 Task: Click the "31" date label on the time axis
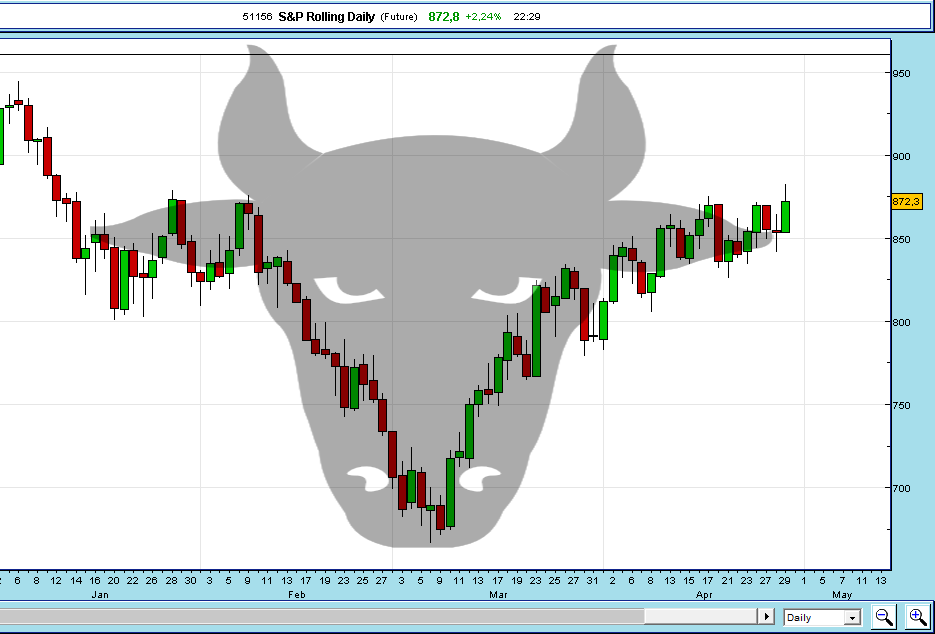tap(592, 580)
